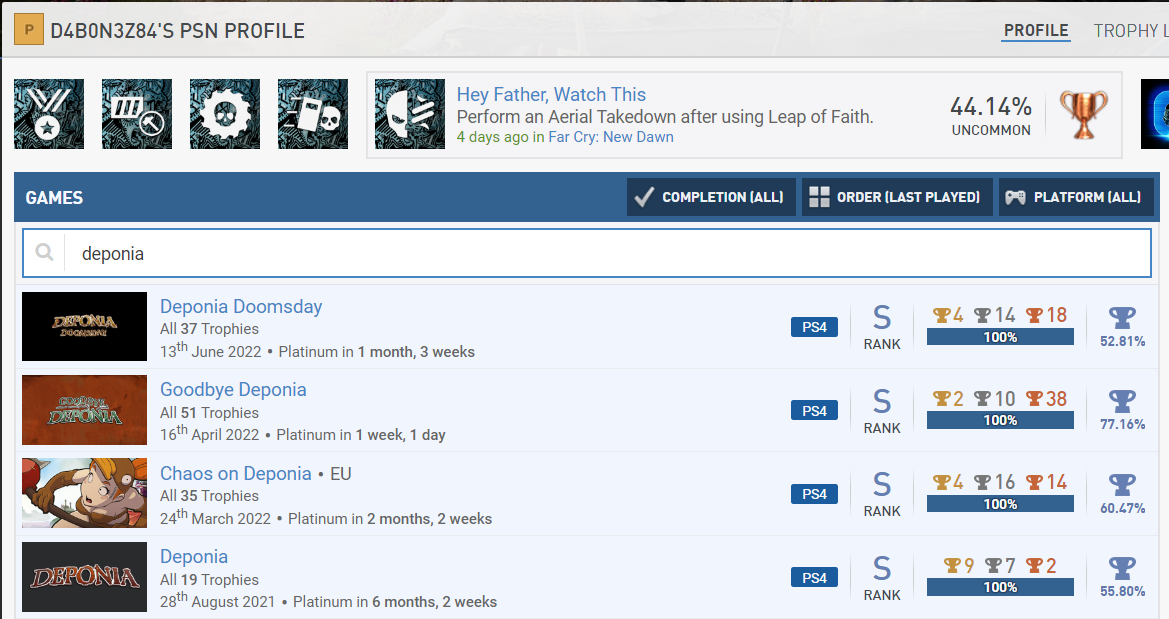Click Deponia Doomsday gold trophy count

tap(948, 315)
